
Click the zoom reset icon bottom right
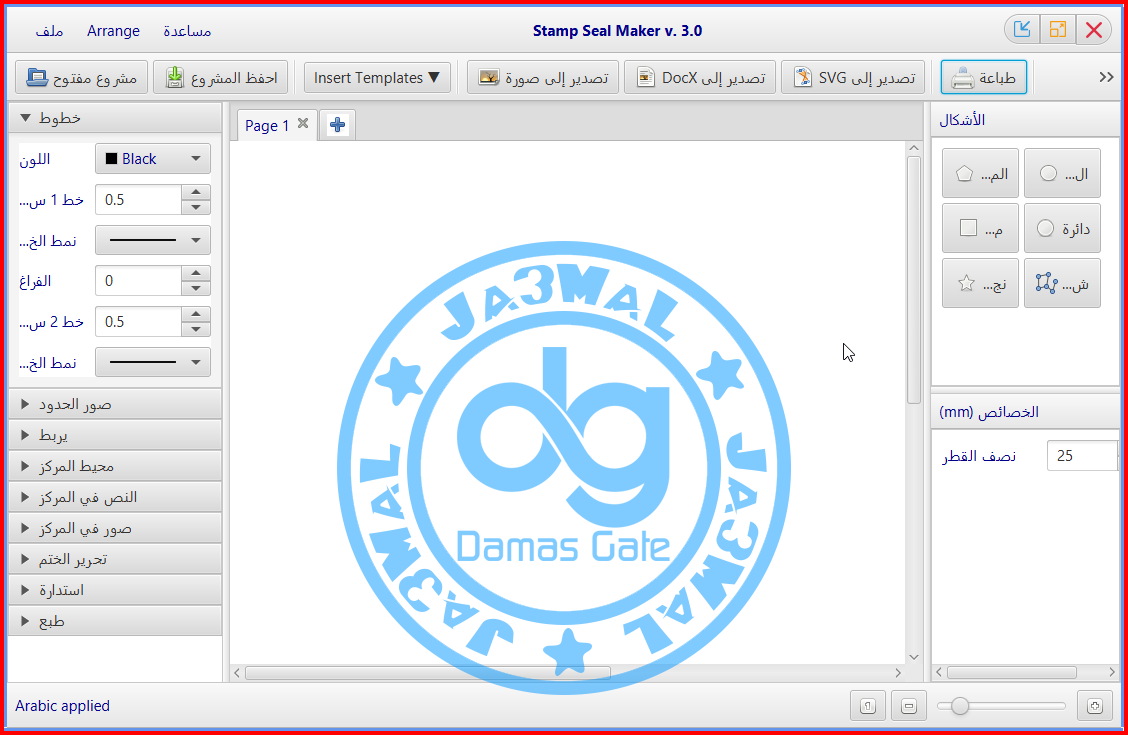pyautogui.click(x=1094, y=705)
